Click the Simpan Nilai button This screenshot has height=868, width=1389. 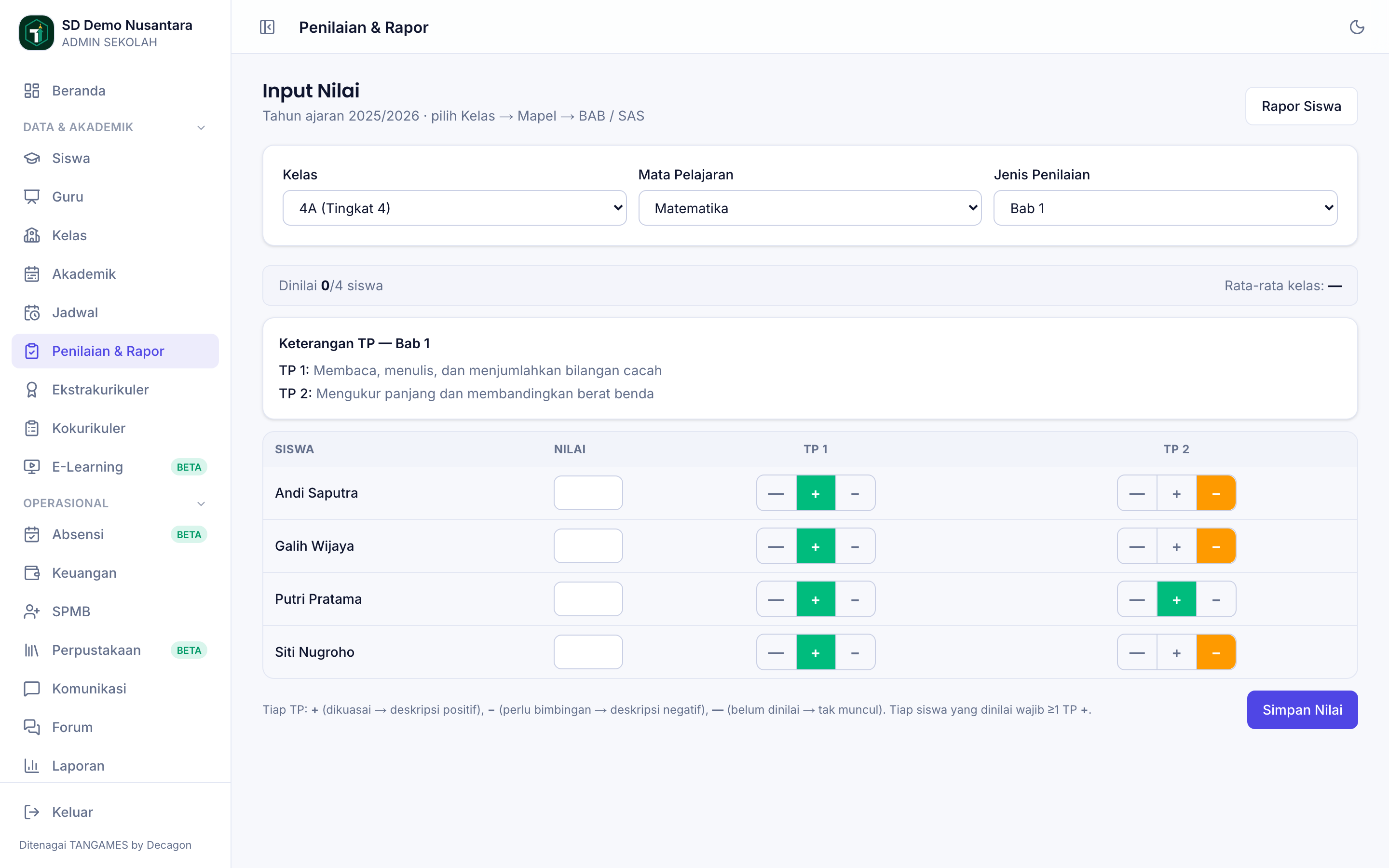[1302, 709]
